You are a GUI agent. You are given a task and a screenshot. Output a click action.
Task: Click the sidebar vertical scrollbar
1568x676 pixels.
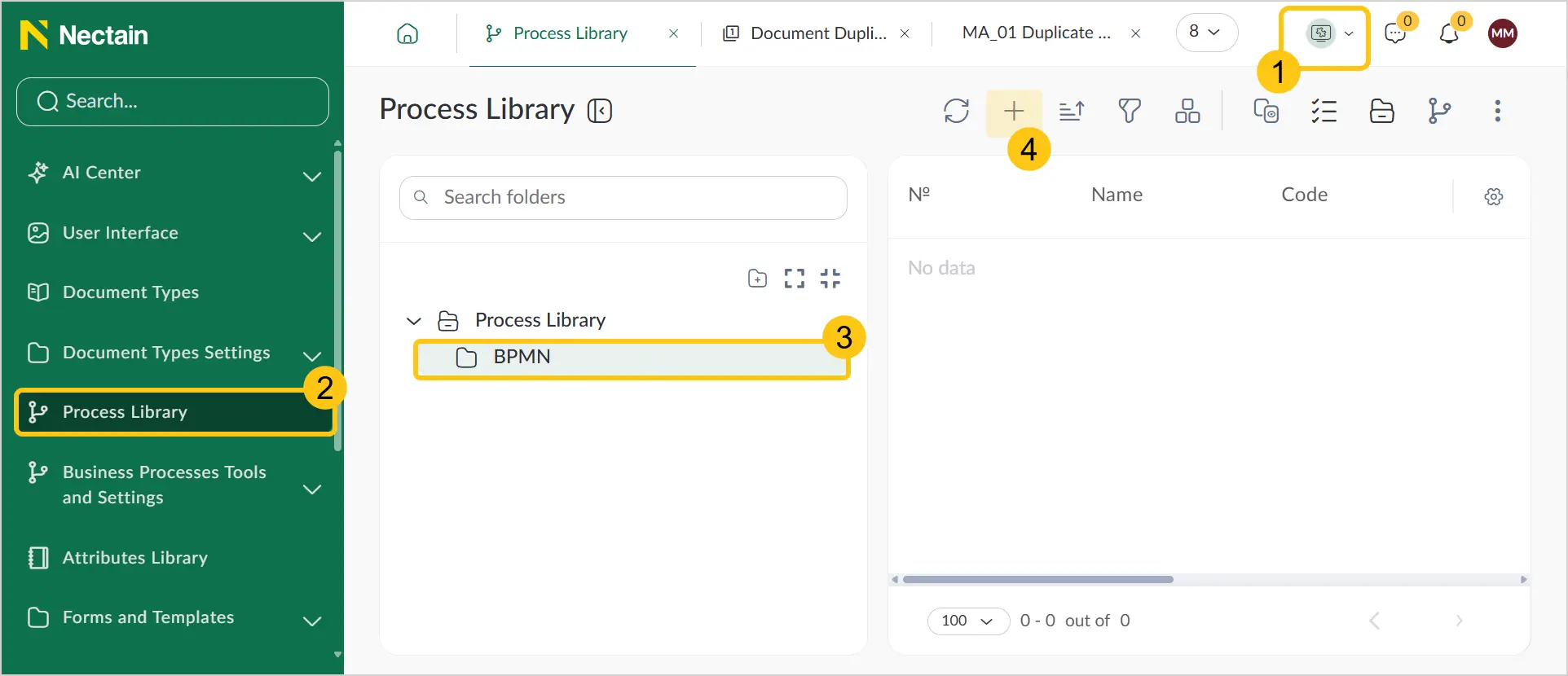(337, 301)
